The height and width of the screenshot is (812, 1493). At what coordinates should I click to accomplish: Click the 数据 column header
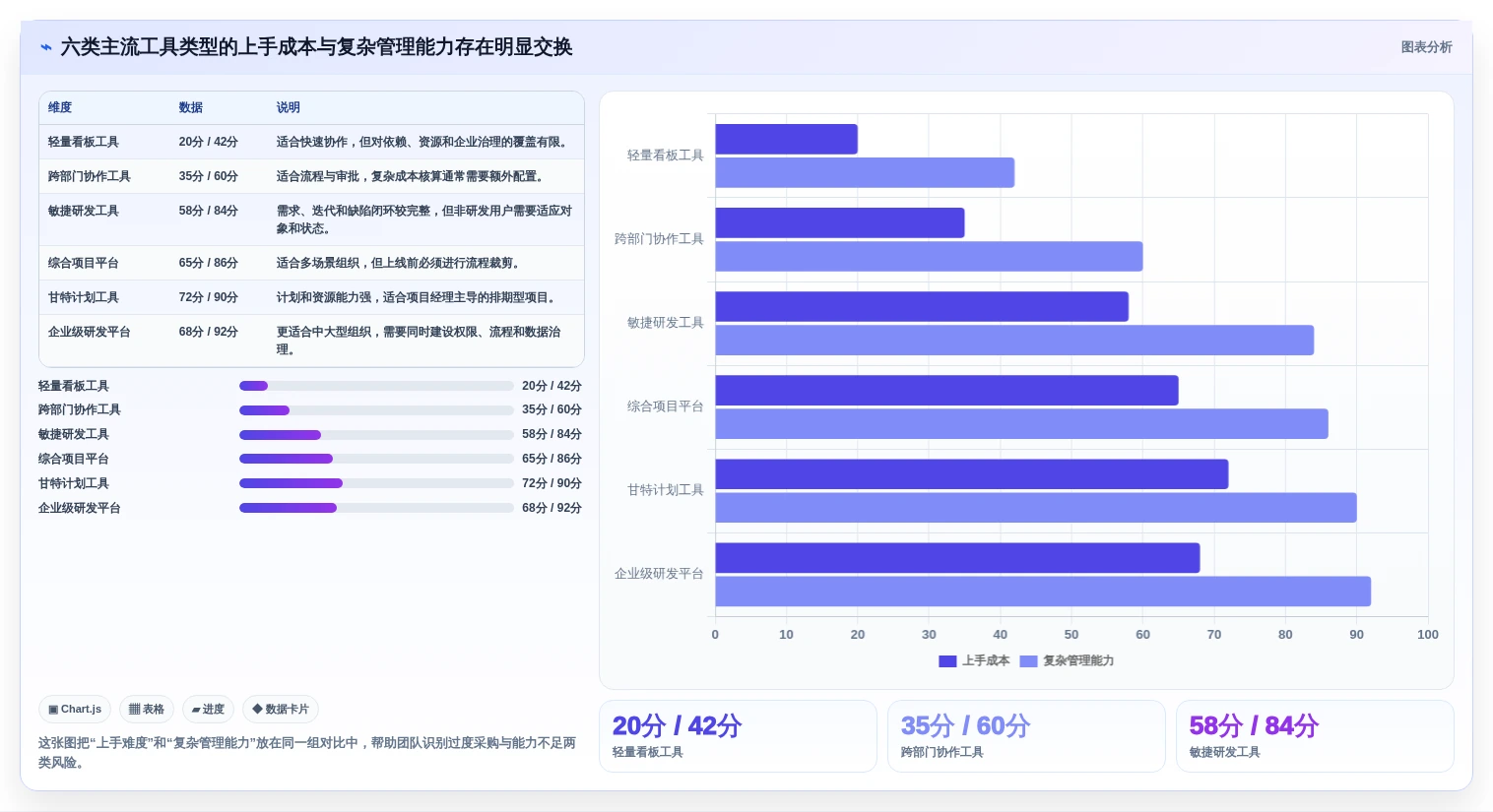[x=190, y=107]
